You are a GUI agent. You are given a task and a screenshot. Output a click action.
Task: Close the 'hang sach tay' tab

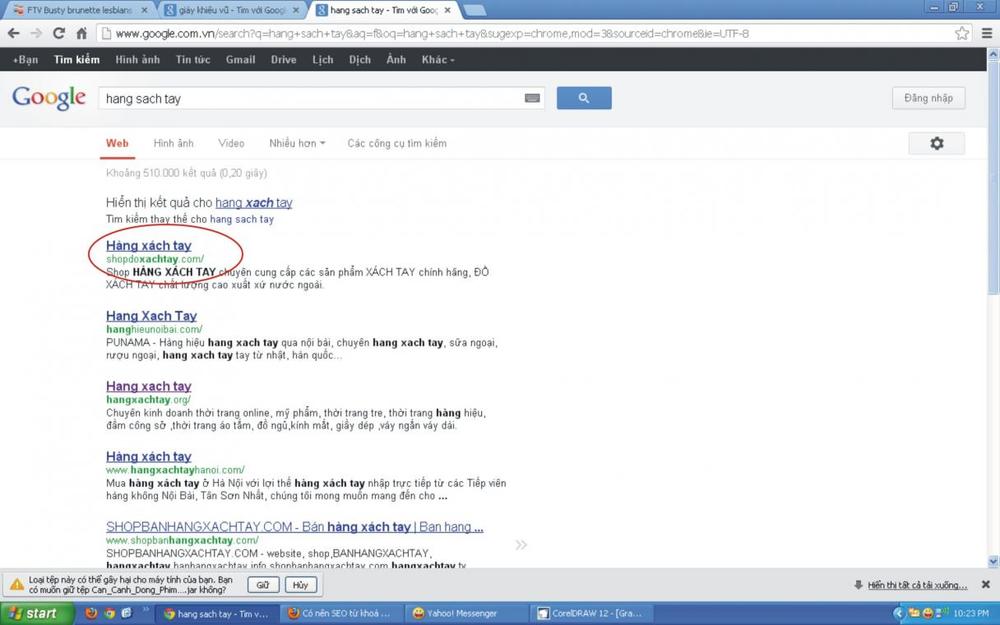(448, 10)
